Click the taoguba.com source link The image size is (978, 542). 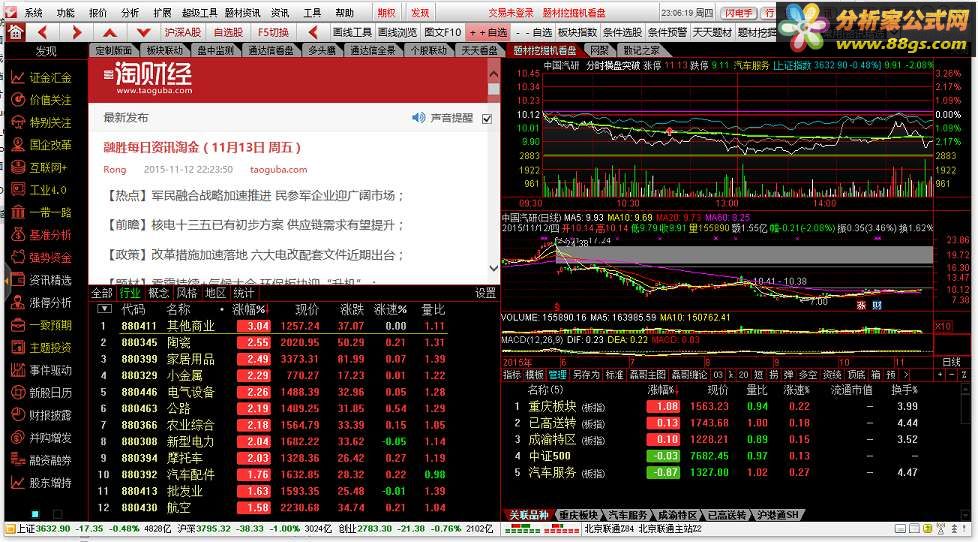[278, 170]
